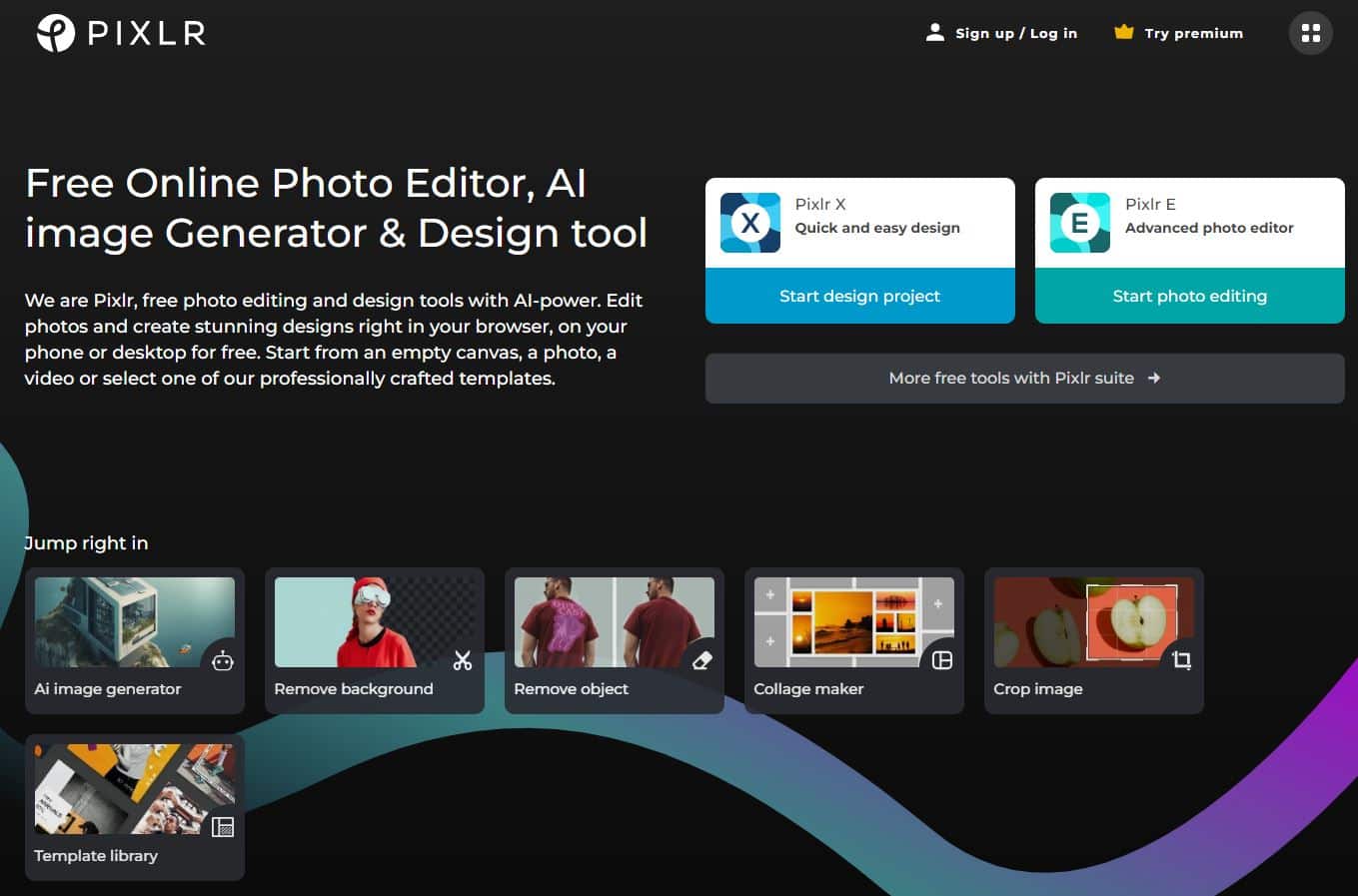Open the Ai image generator thumbnail
Viewport: 1358px width, 896px height.
[135, 622]
